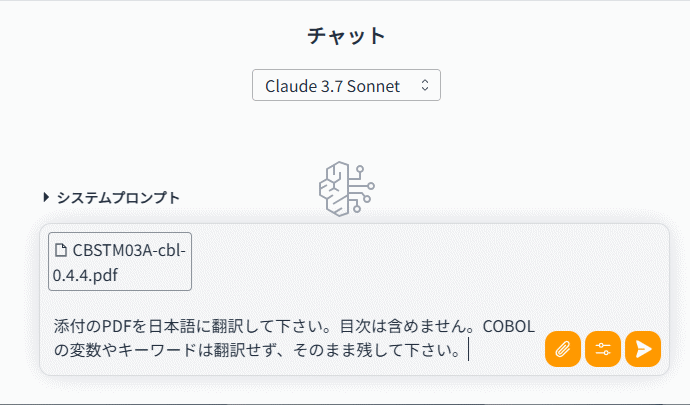Click the word COBOL in the message
Viewport: 690px width, 405px height.
pyautogui.click(x=509, y=327)
